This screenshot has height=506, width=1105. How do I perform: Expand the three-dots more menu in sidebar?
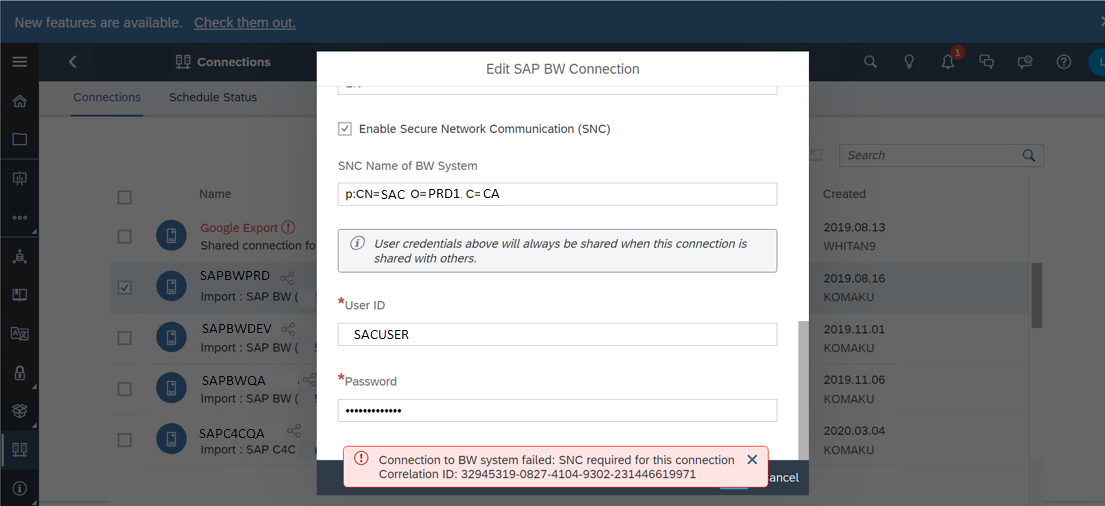20,217
